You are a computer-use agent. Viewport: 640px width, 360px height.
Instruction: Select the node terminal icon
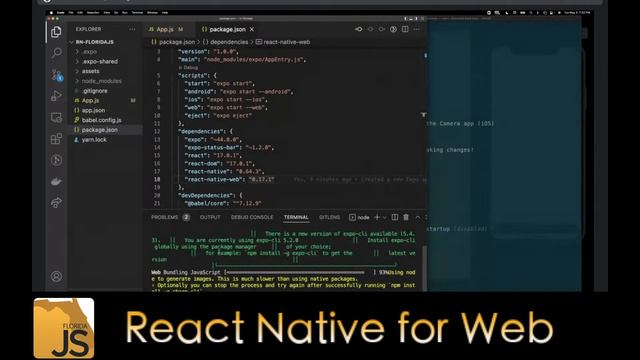pyautogui.click(x=352, y=218)
